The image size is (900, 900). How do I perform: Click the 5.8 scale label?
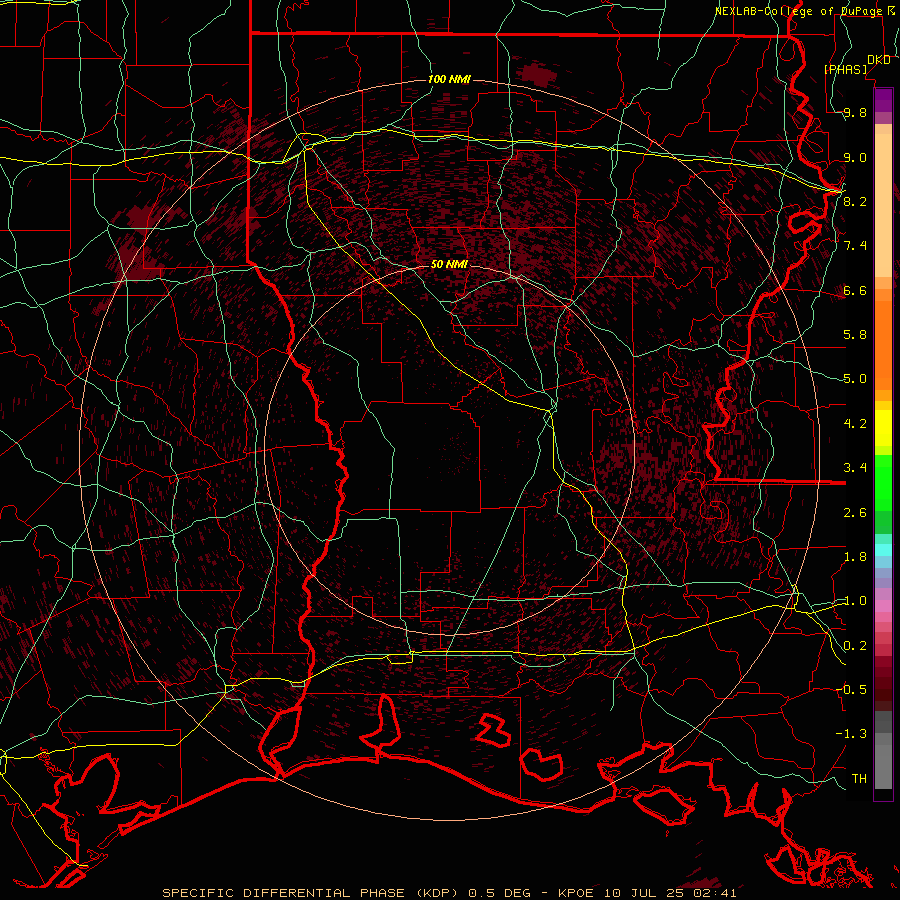[855, 335]
